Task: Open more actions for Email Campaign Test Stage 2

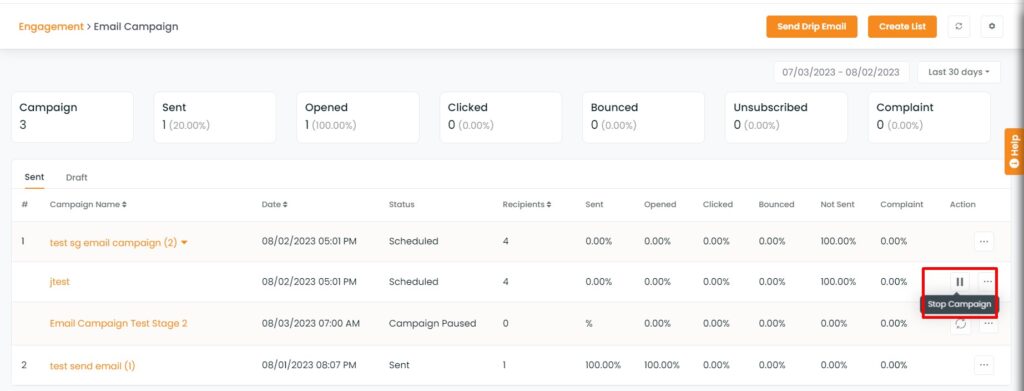Action: (x=989, y=324)
